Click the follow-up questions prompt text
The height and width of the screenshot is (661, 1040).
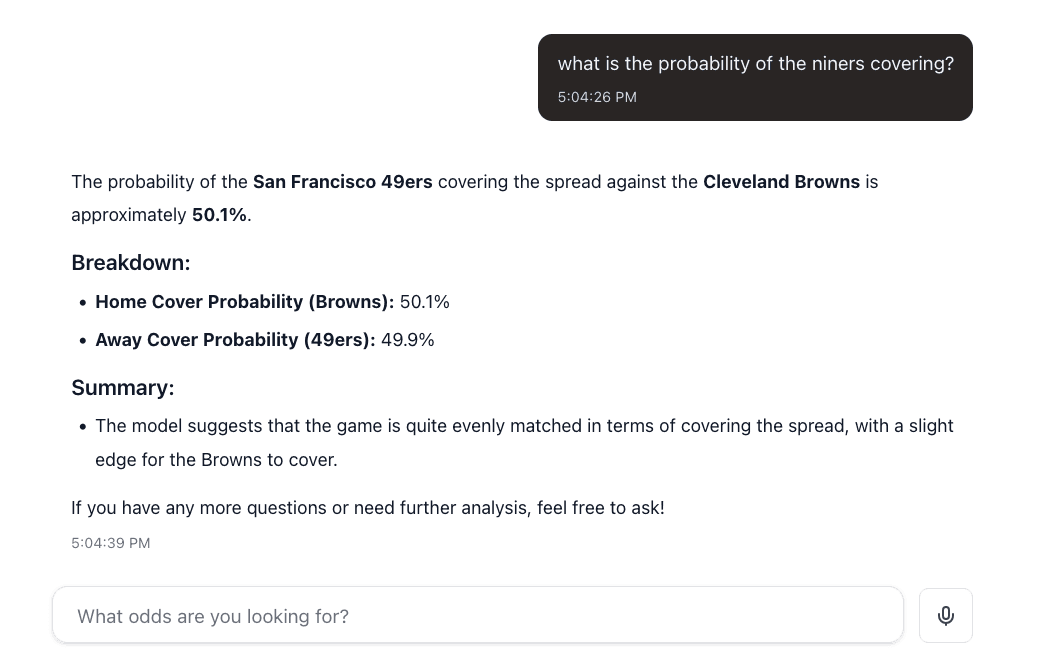[367, 507]
